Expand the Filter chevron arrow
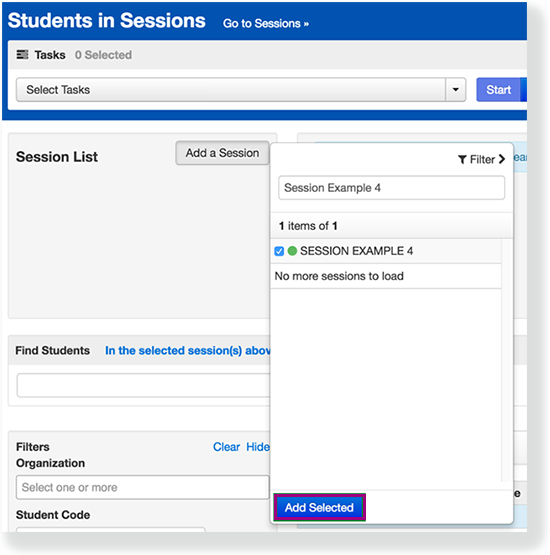The image size is (550, 555). pos(502,159)
